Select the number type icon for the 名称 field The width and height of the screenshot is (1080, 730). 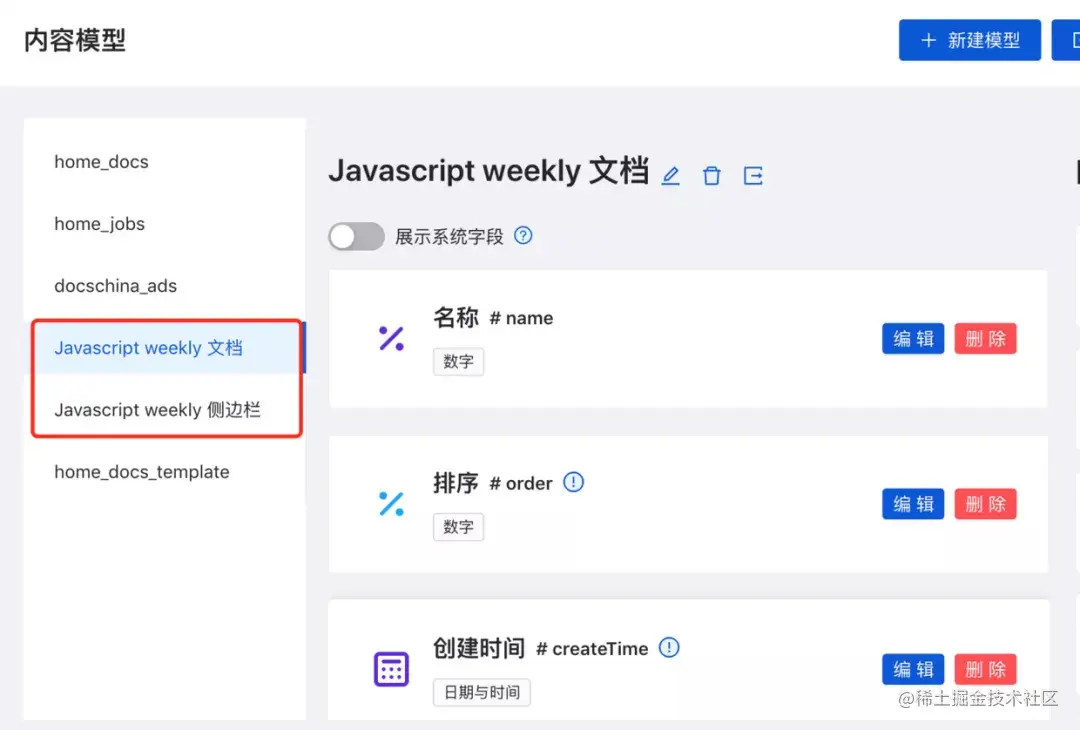click(x=392, y=338)
